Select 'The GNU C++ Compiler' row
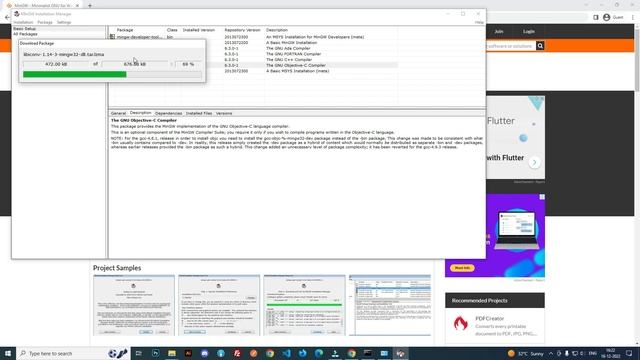The width and height of the screenshot is (640, 360). 289,60
